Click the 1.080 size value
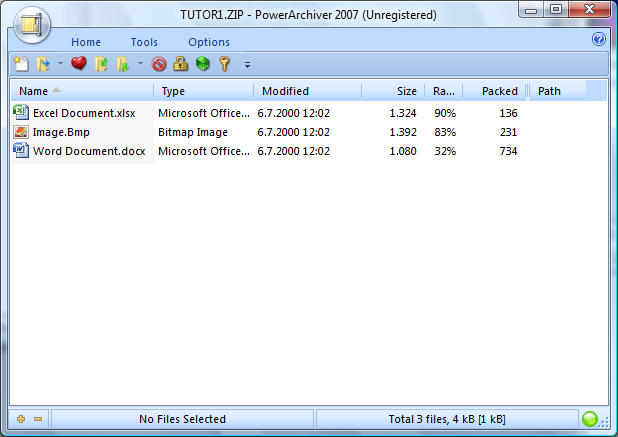 click(403, 151)
